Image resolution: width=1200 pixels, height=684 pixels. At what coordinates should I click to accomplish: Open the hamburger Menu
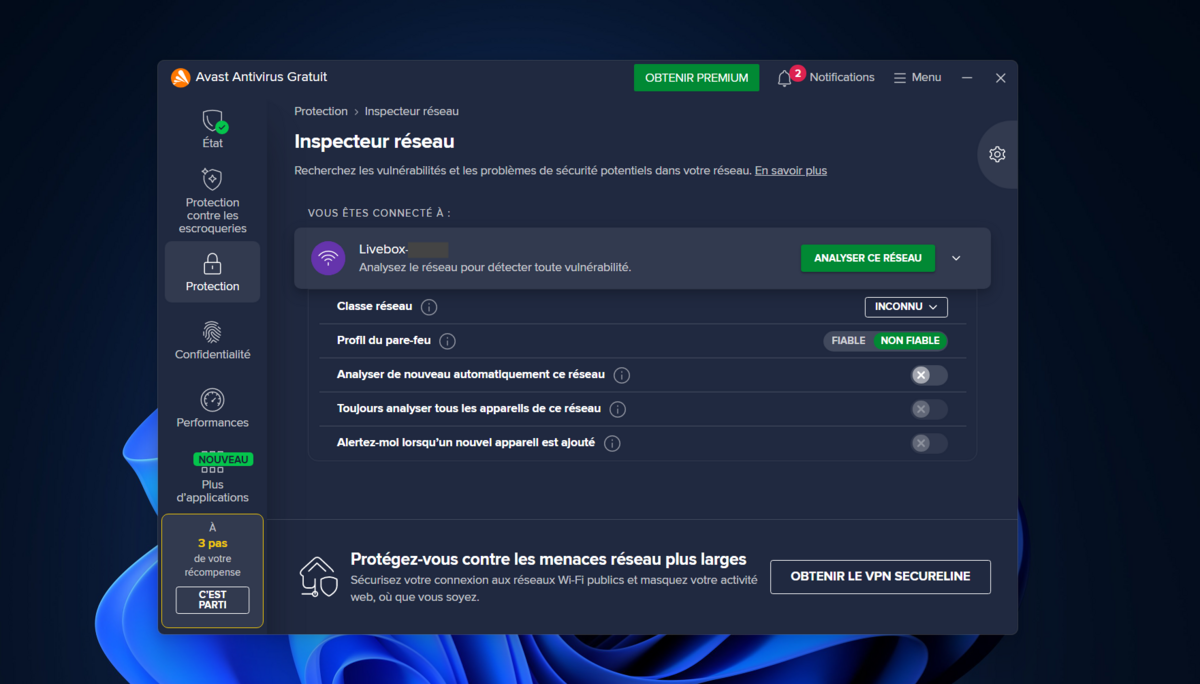(917, 77)
